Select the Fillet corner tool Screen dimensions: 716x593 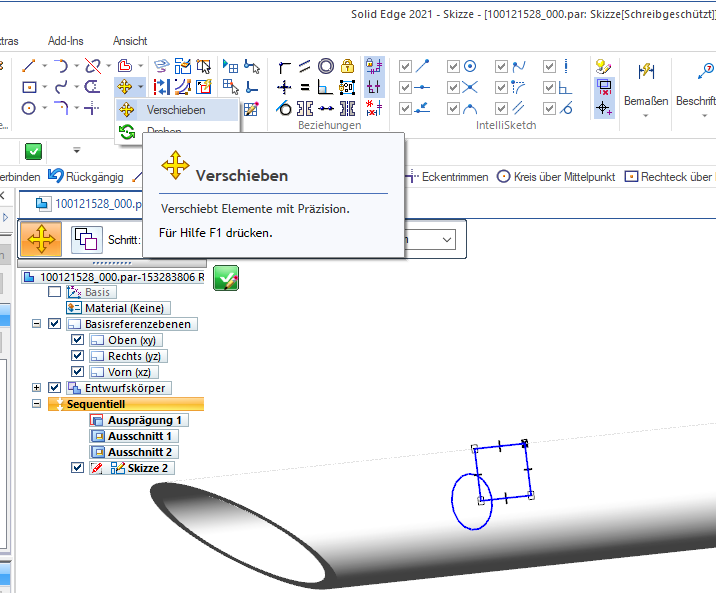click(x=61, y=108)
